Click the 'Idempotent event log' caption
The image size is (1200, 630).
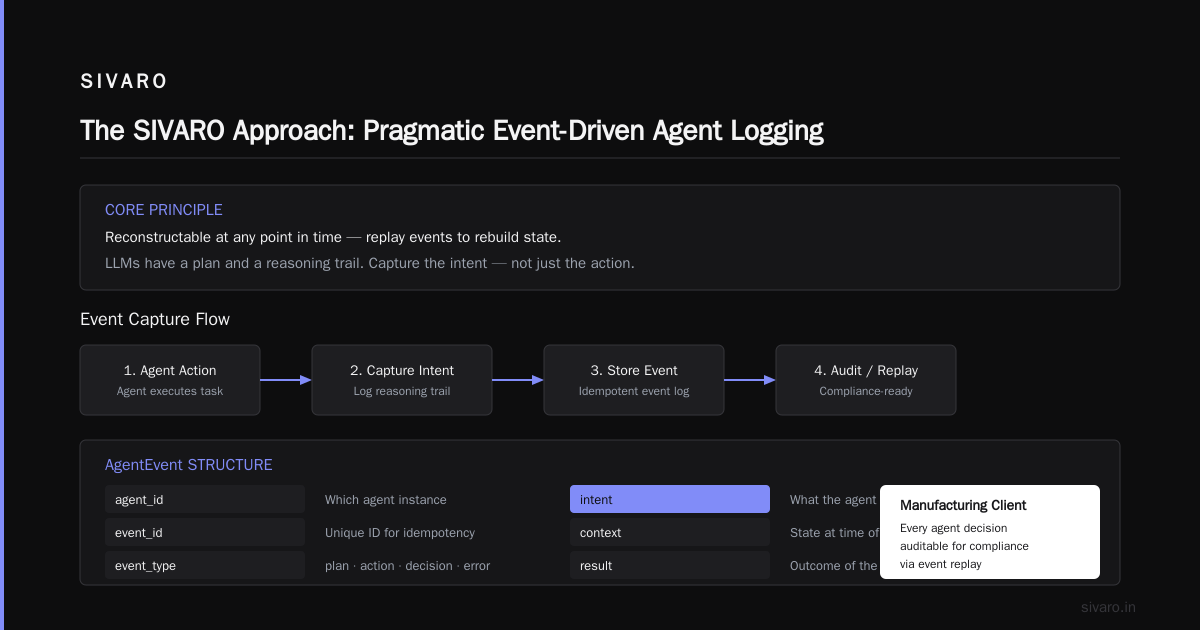point(634,391)
